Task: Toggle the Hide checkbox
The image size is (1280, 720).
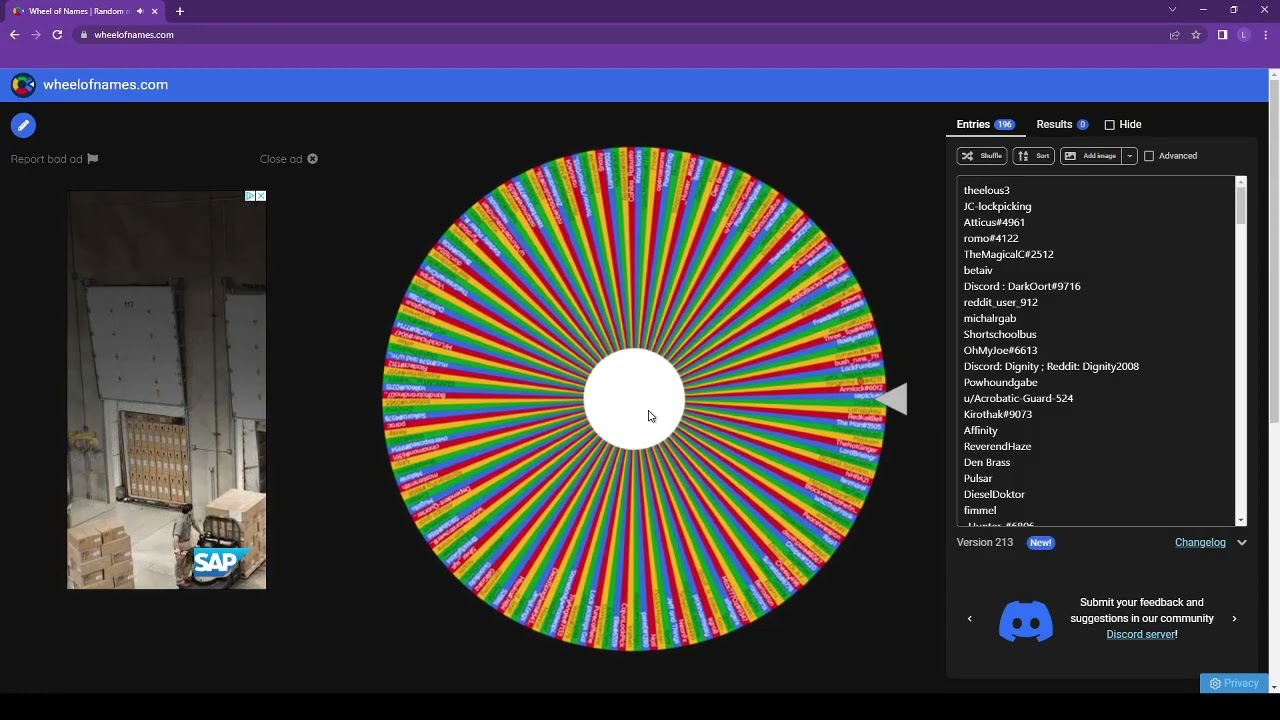Action: [1110, 125]
